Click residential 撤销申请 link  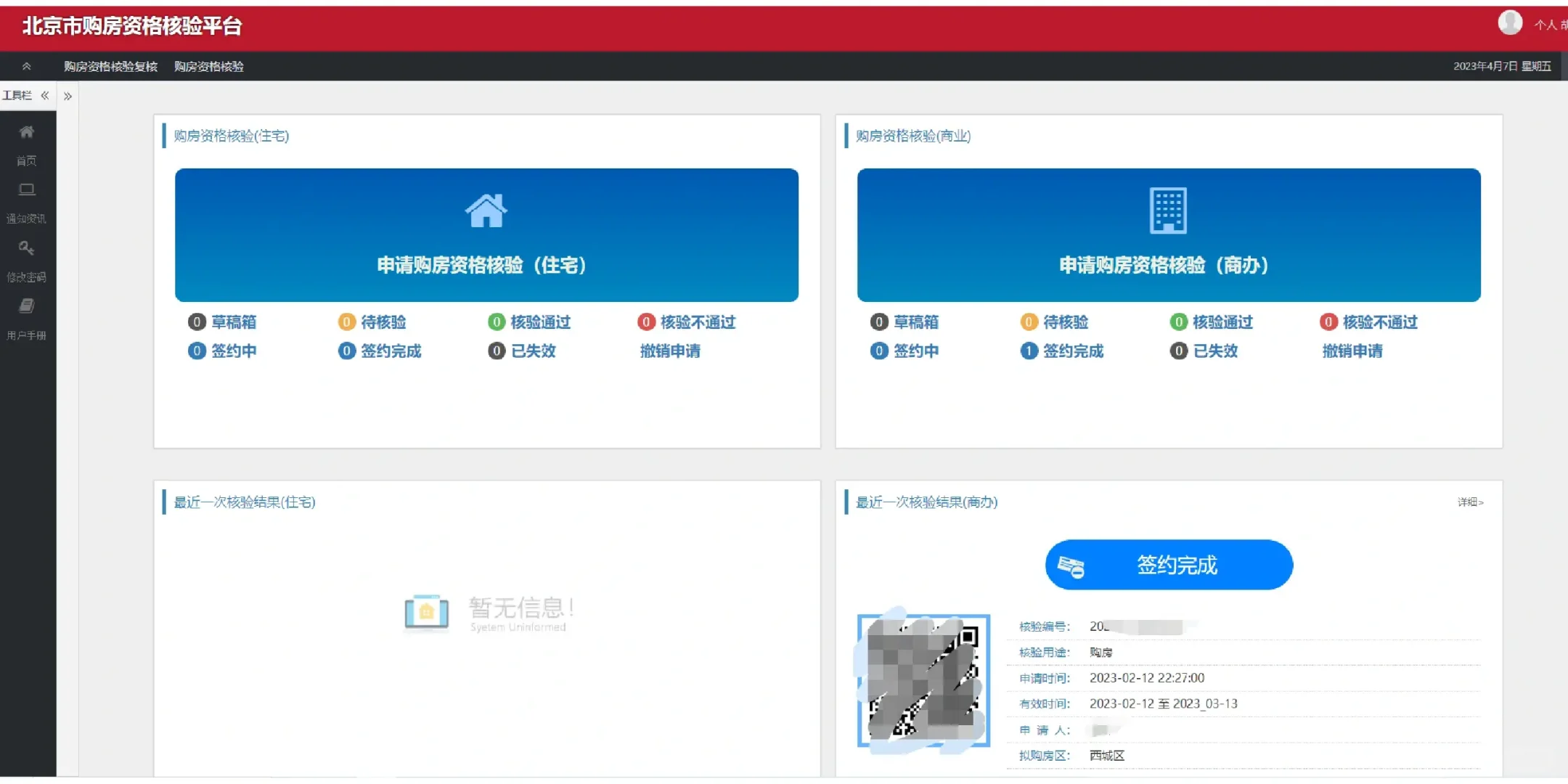[x=669, y=351]
